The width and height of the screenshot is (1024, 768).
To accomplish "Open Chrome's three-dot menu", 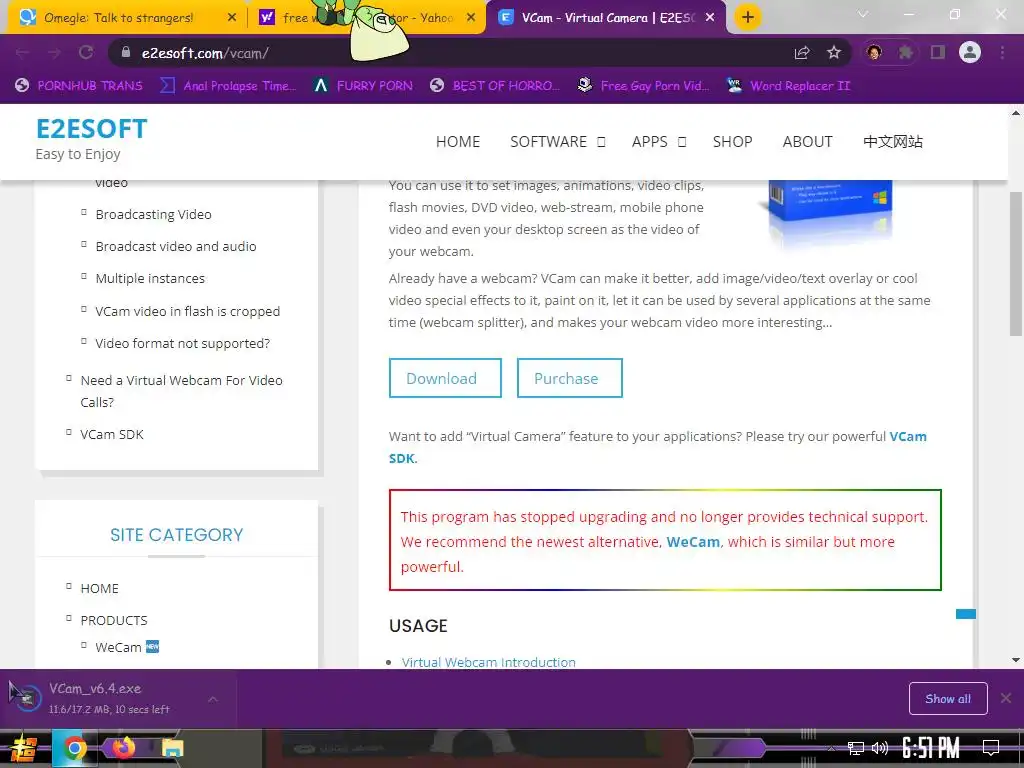I will (x=1002, y=52).
